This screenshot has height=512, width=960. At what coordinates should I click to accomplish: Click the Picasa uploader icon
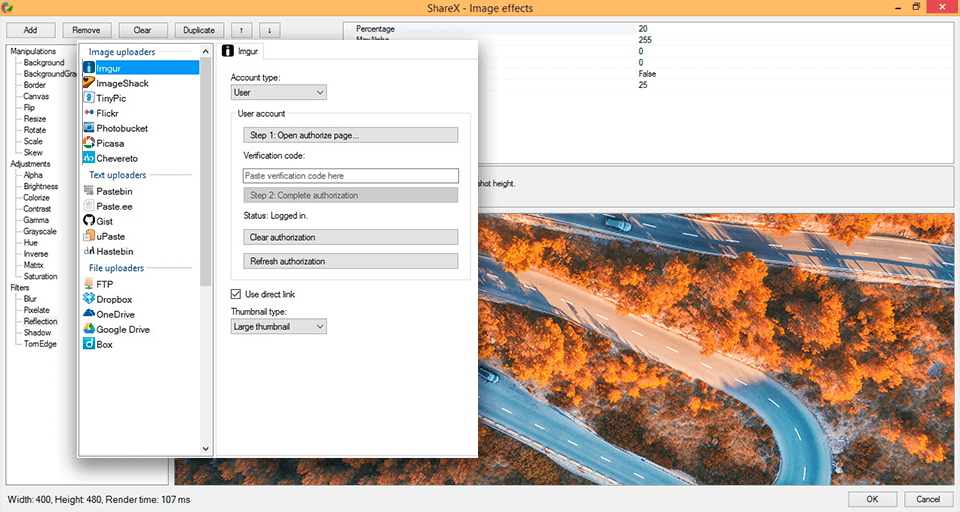click(89, 143)
